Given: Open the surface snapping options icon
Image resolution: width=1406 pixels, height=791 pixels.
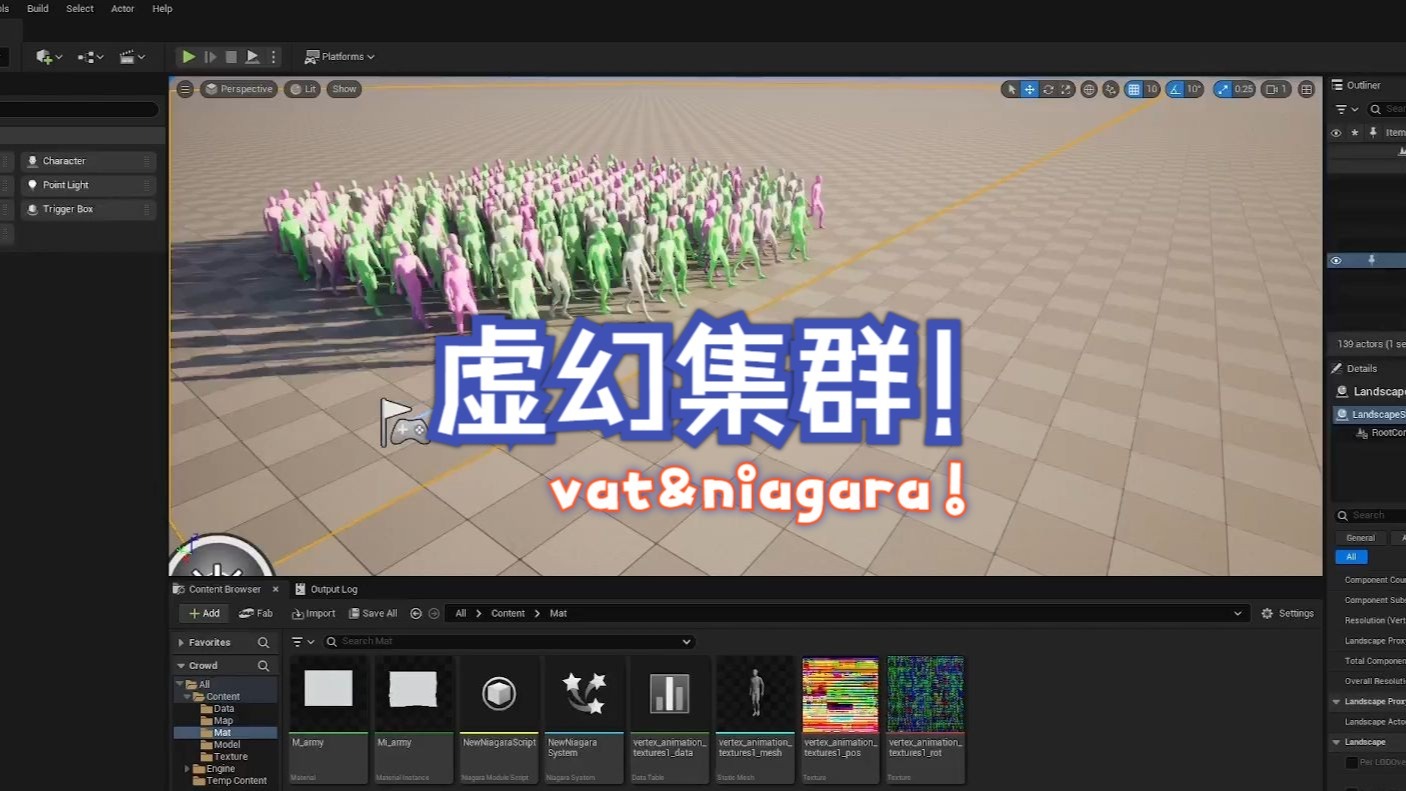Looking at the screenshot, I should click(1111, 89).
